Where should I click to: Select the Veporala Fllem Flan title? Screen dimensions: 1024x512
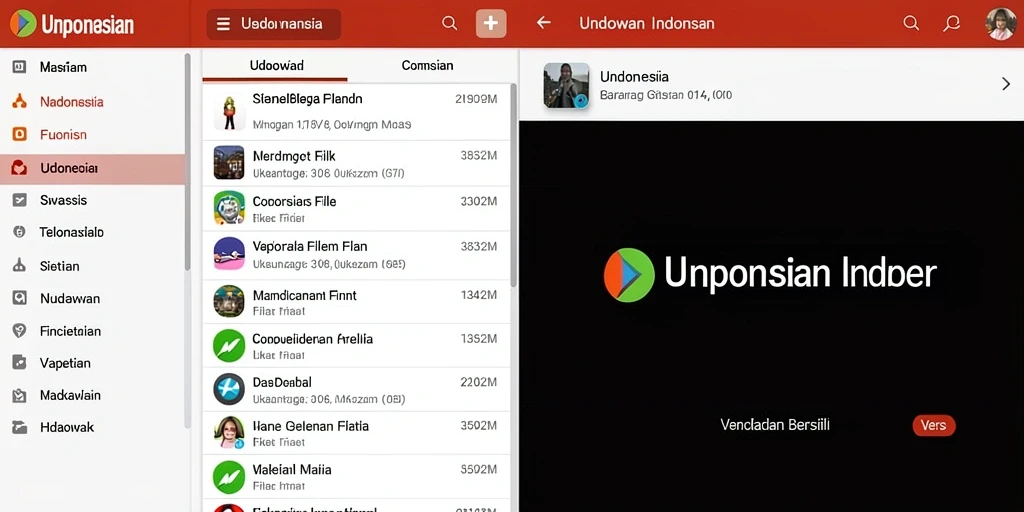[310, 246]
